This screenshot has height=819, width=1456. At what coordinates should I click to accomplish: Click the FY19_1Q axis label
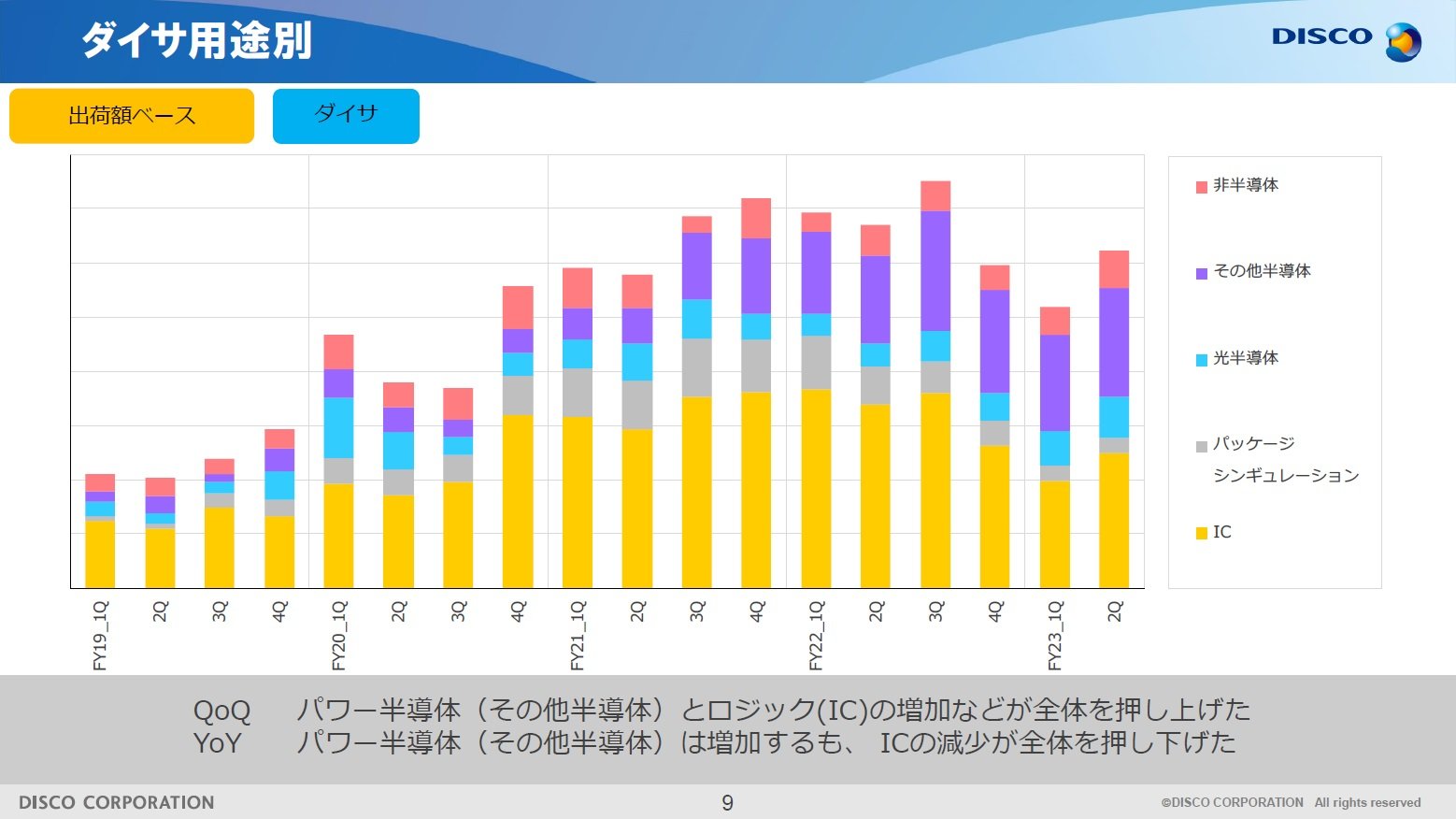[100, 636]
